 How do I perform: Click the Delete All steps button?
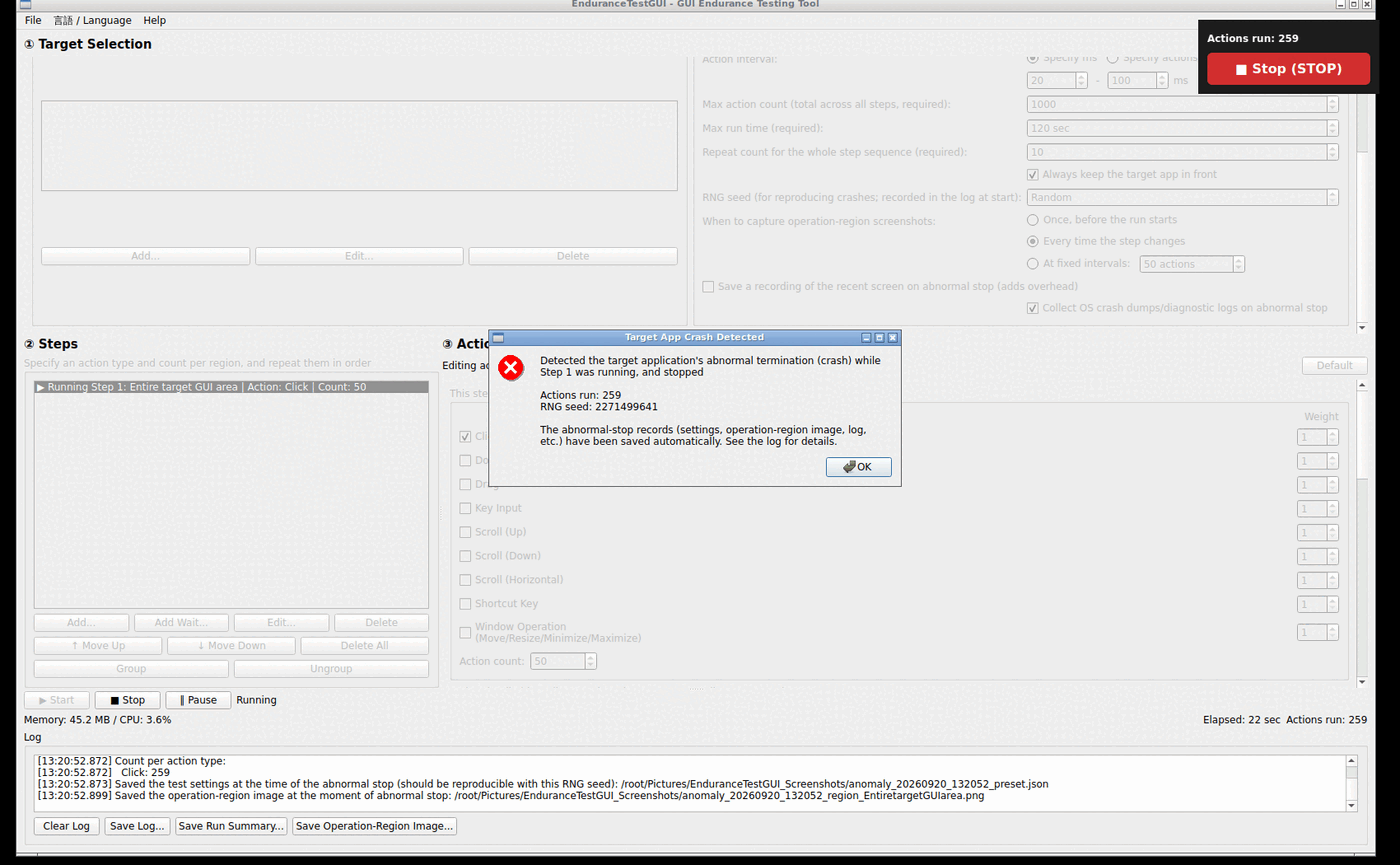(x=364, y=646)
